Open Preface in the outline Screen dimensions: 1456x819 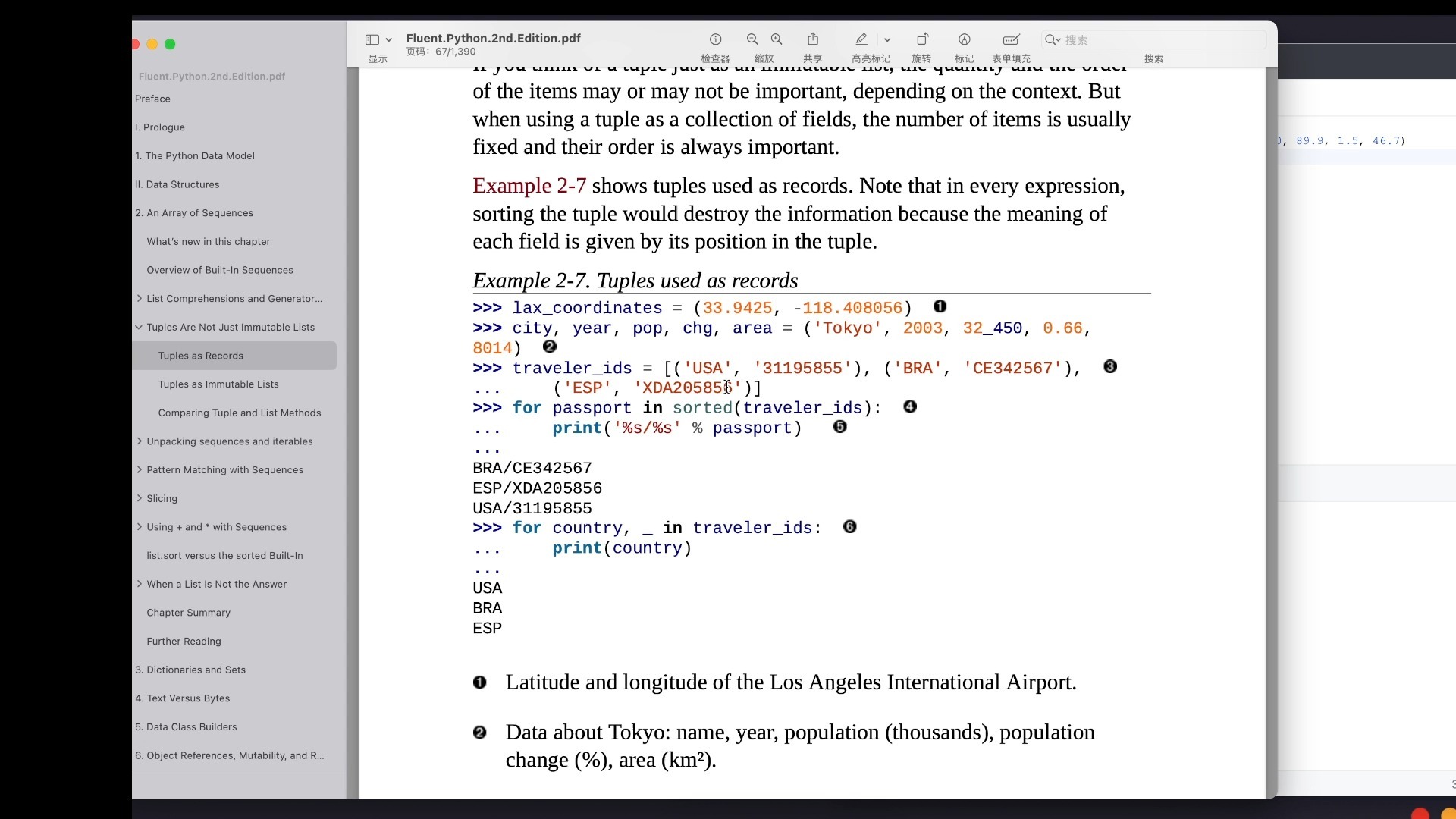click(x=152, y=99)
